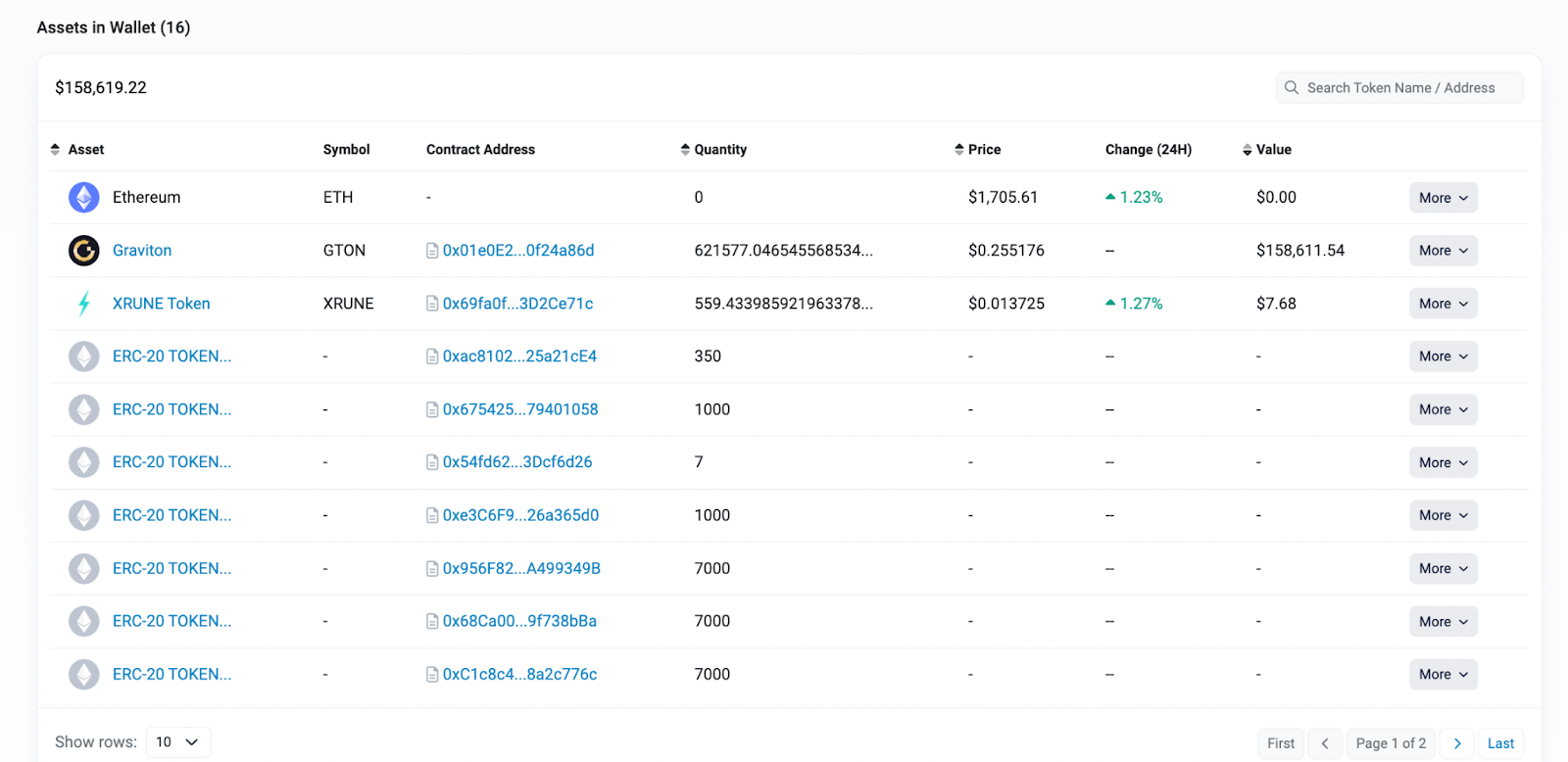Click the document icon before 0x675425...79401058
This screenshot has height=762, width=1568.
pyautogui.click(x=432, y=409)
